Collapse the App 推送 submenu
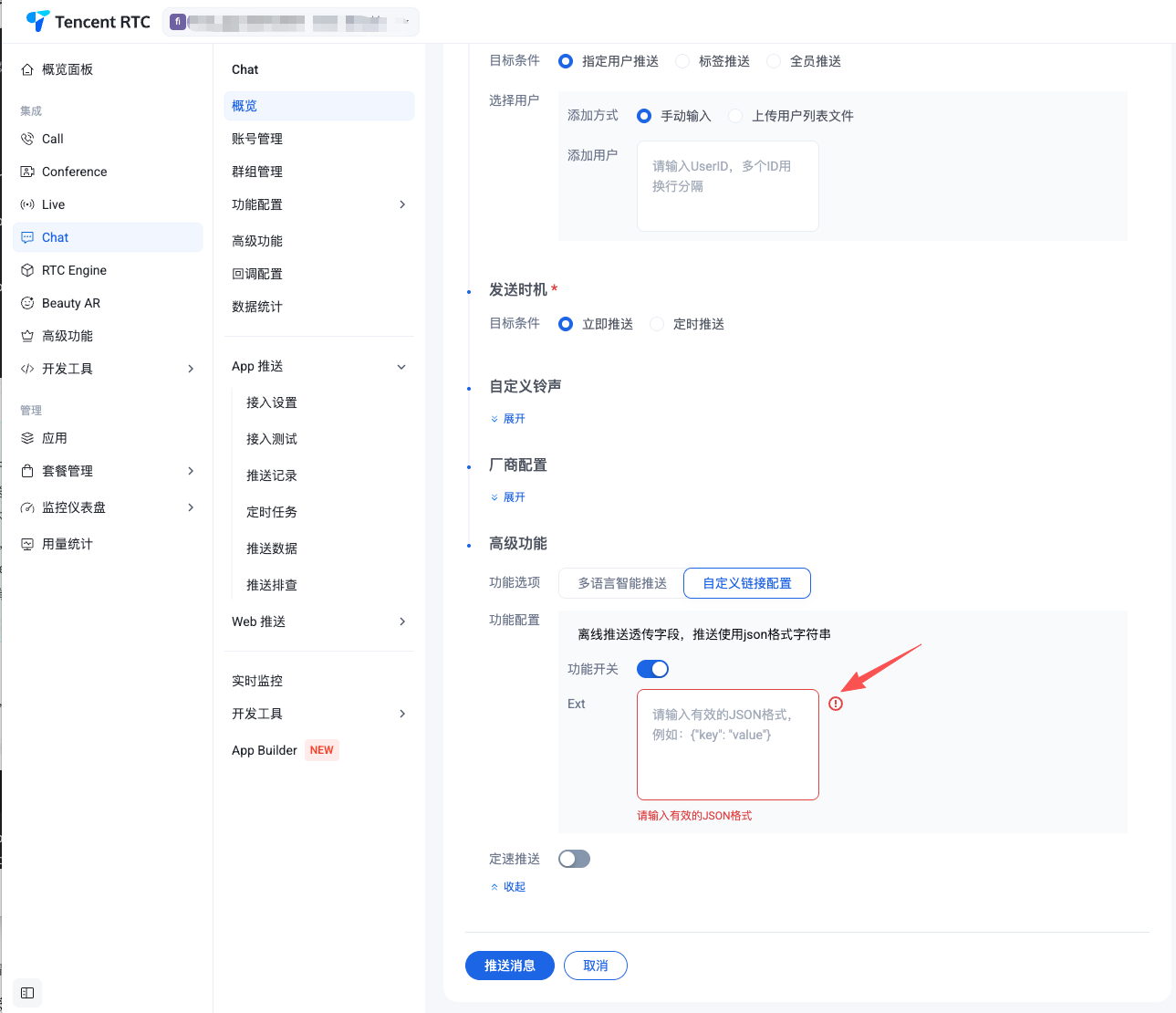The image size is (1176, 1013). point(401,367)
